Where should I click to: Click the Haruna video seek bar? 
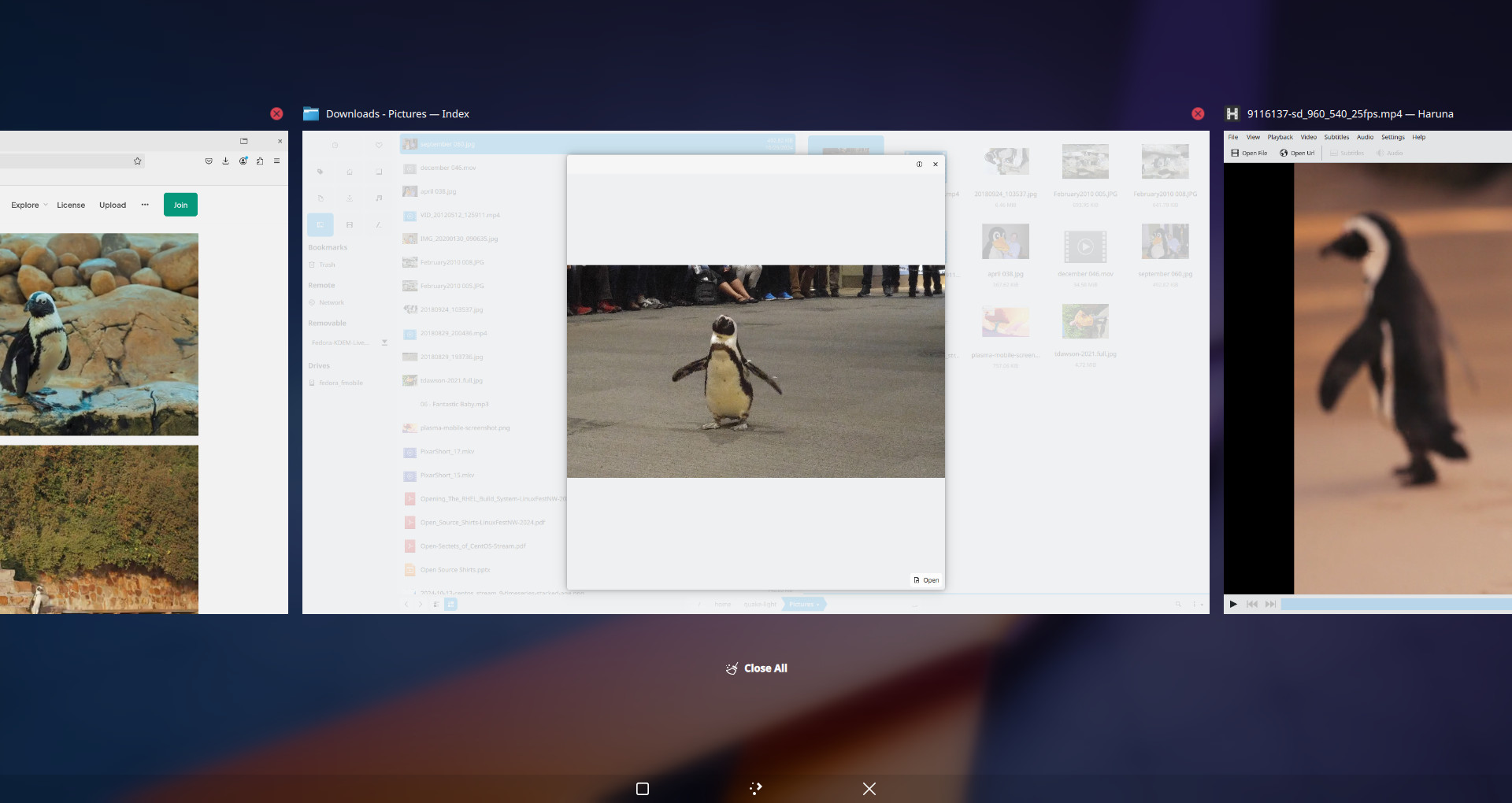click(1395, 605)
